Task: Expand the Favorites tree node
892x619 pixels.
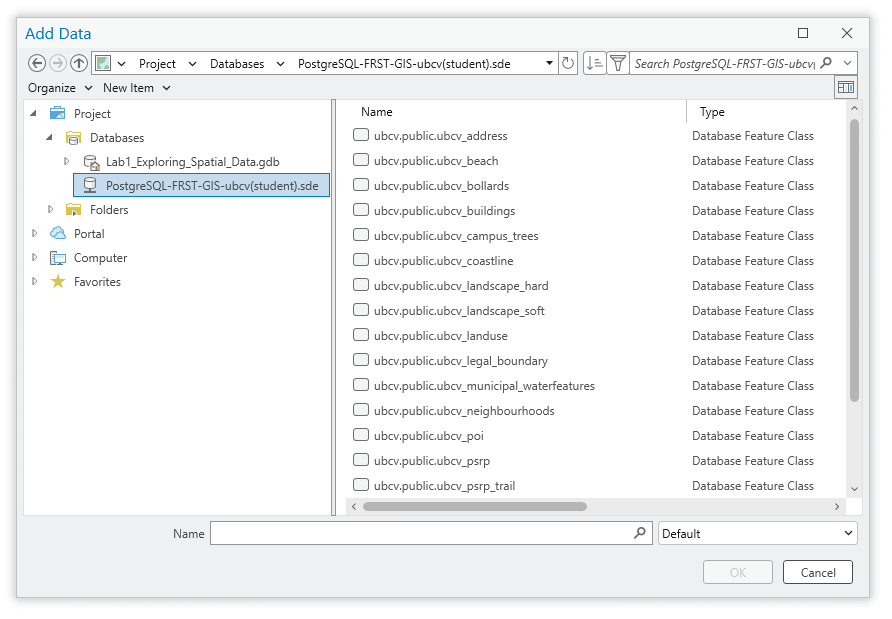Action: pos(34,281)
